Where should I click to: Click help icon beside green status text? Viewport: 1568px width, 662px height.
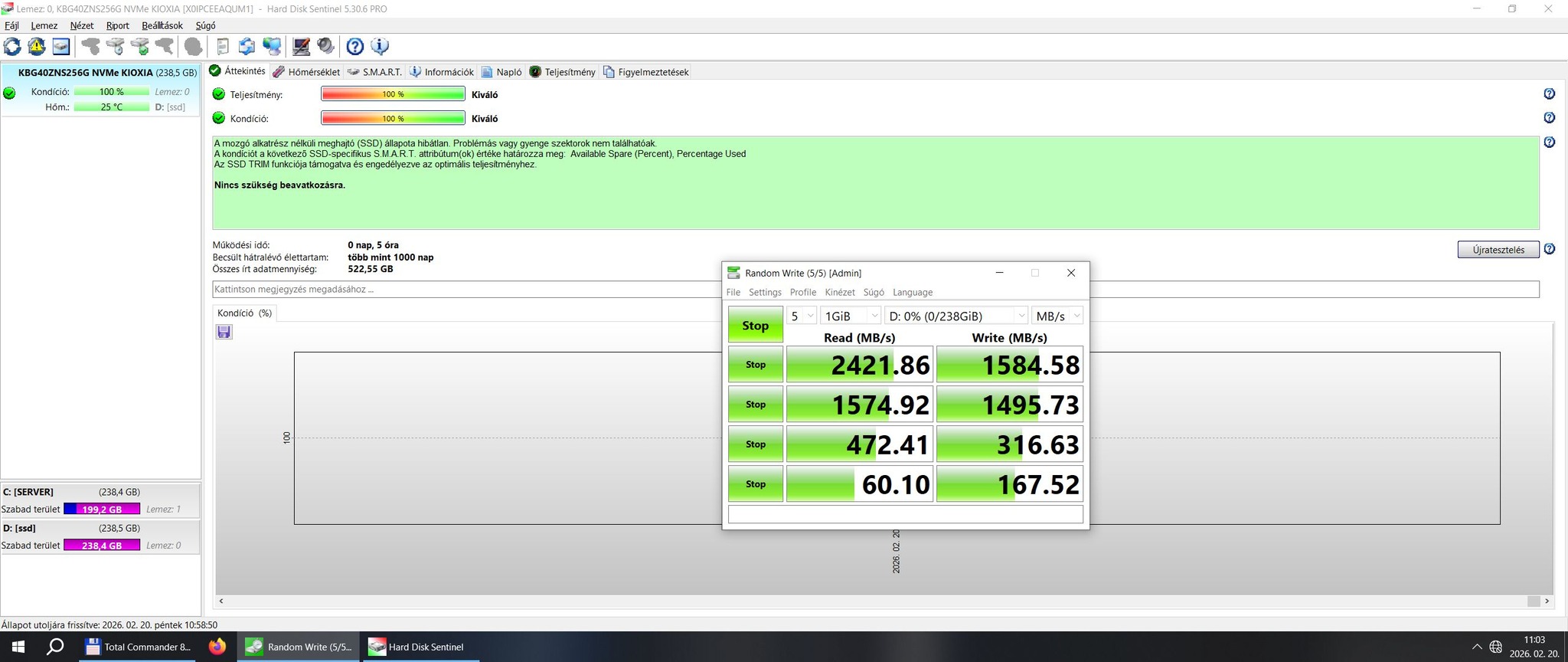pyautogui.click(x=1549, y=143)
